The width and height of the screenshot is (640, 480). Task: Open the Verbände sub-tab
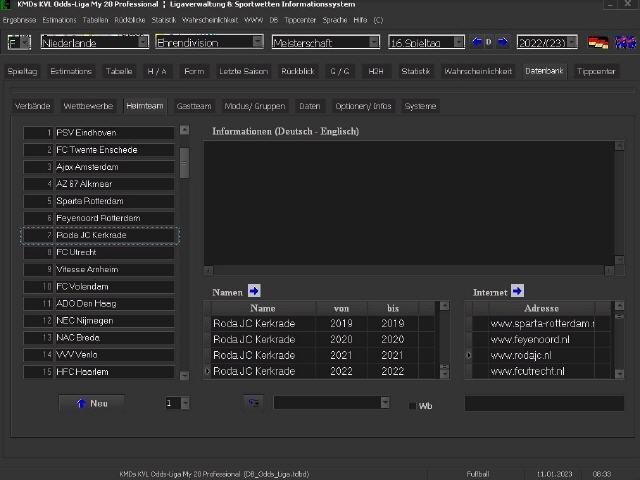point(32,106)
